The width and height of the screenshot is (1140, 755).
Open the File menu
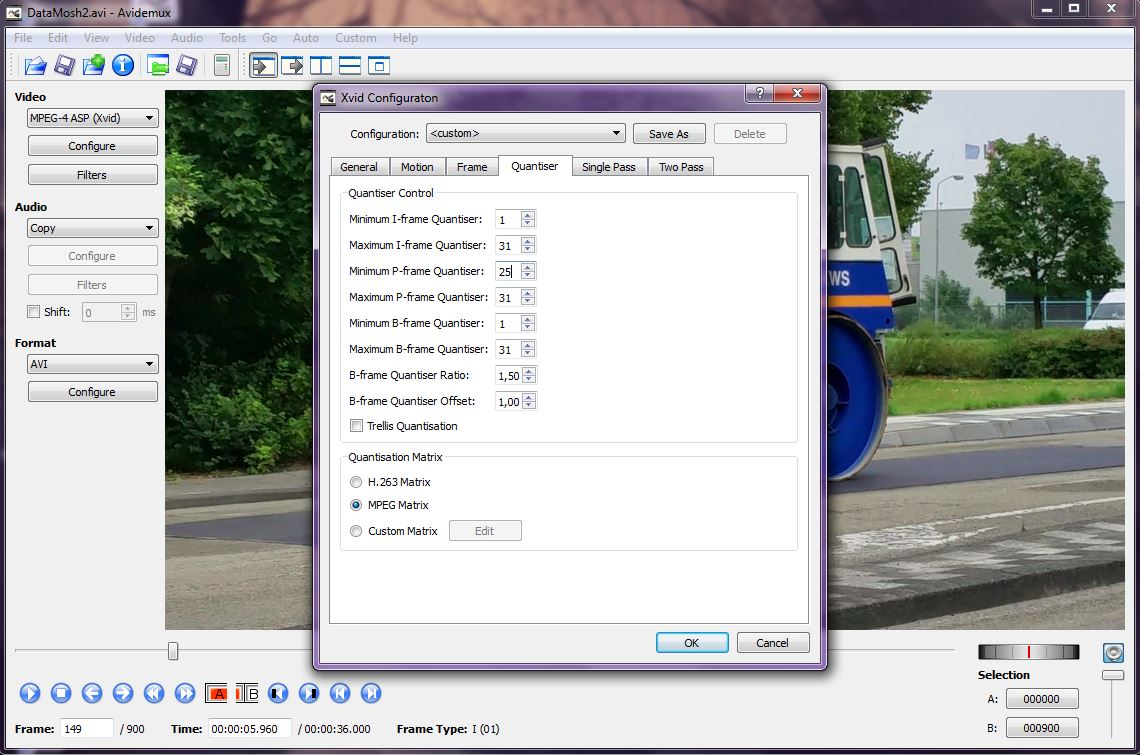(23, 38)
